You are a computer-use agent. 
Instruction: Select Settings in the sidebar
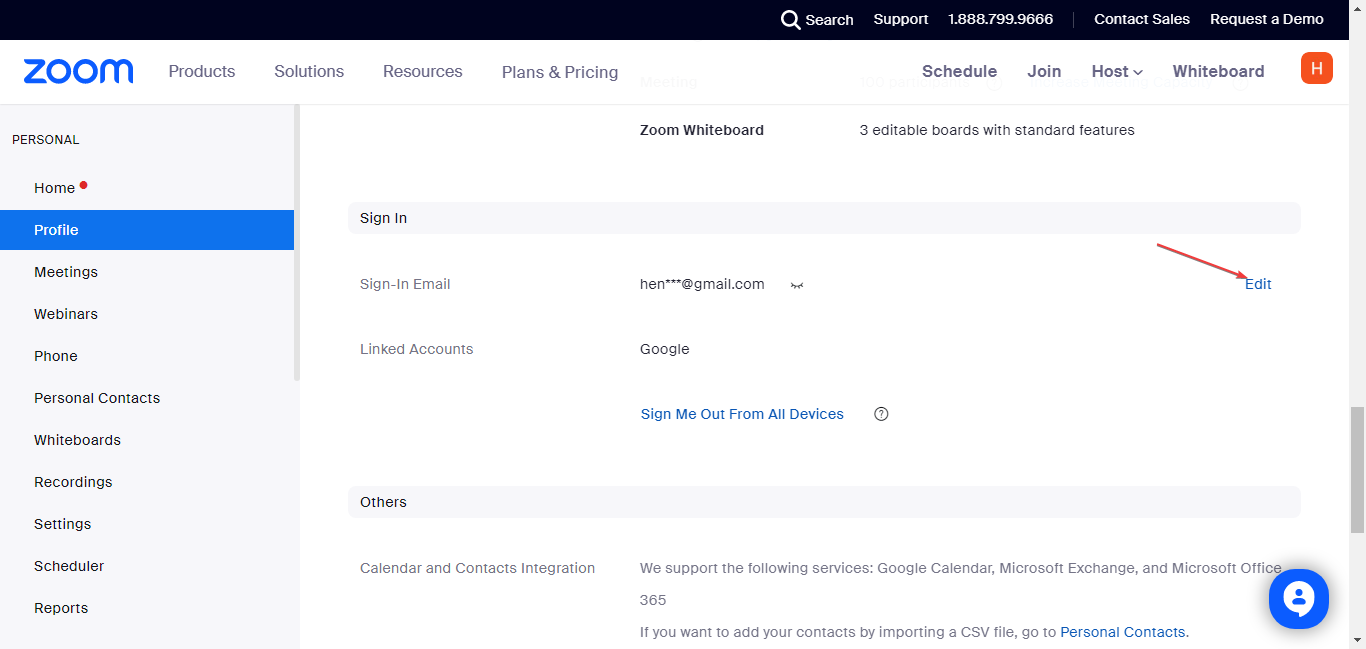[x=62, y=524]
